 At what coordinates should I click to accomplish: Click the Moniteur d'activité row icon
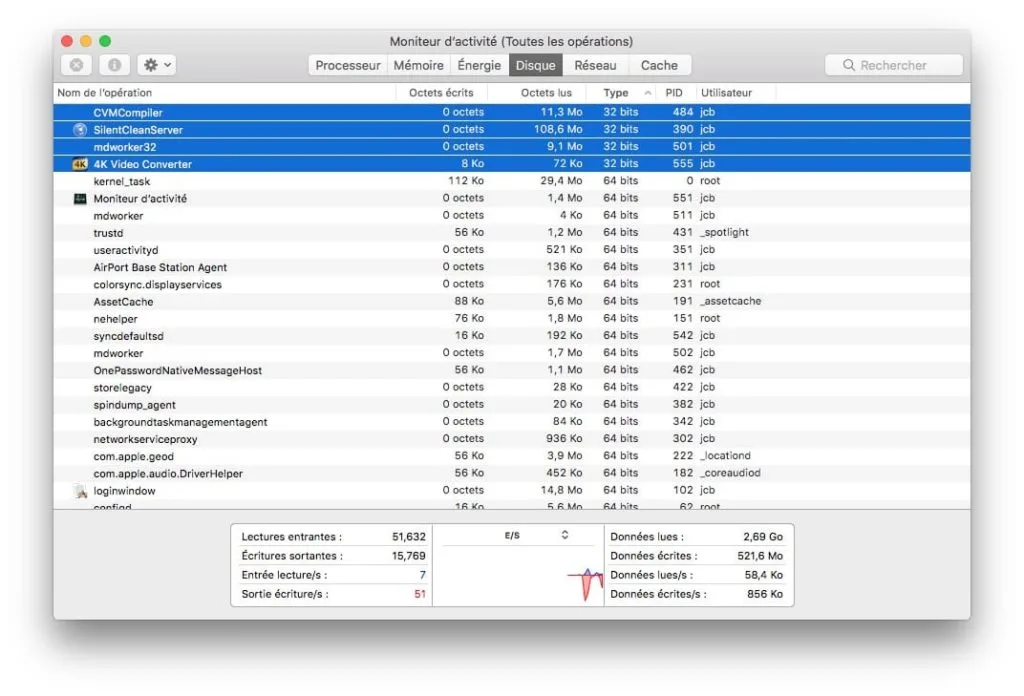[x=80, y=198]
